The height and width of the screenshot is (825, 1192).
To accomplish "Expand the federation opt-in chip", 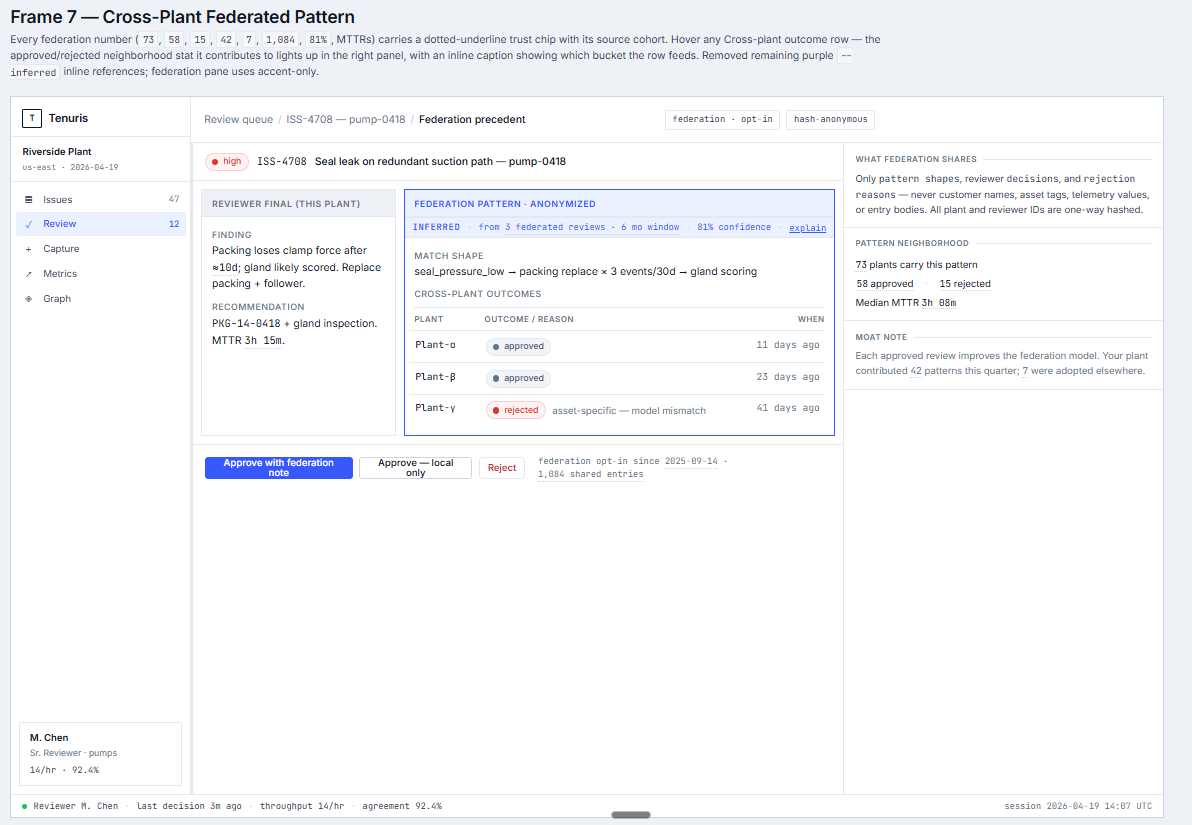I will point(722,119).
